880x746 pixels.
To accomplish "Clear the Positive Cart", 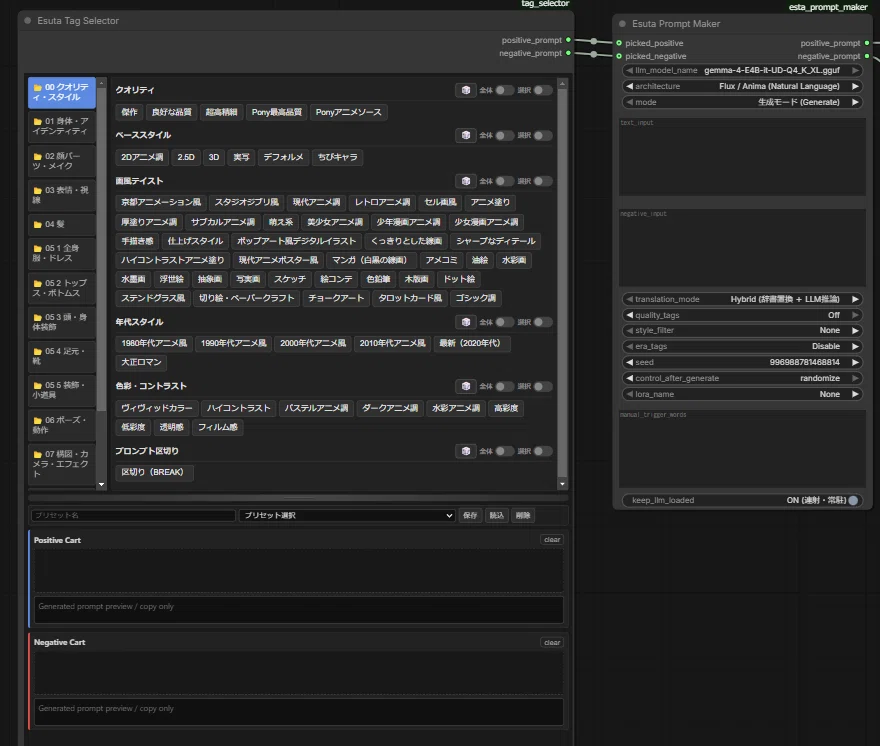I will pos(552,539).
